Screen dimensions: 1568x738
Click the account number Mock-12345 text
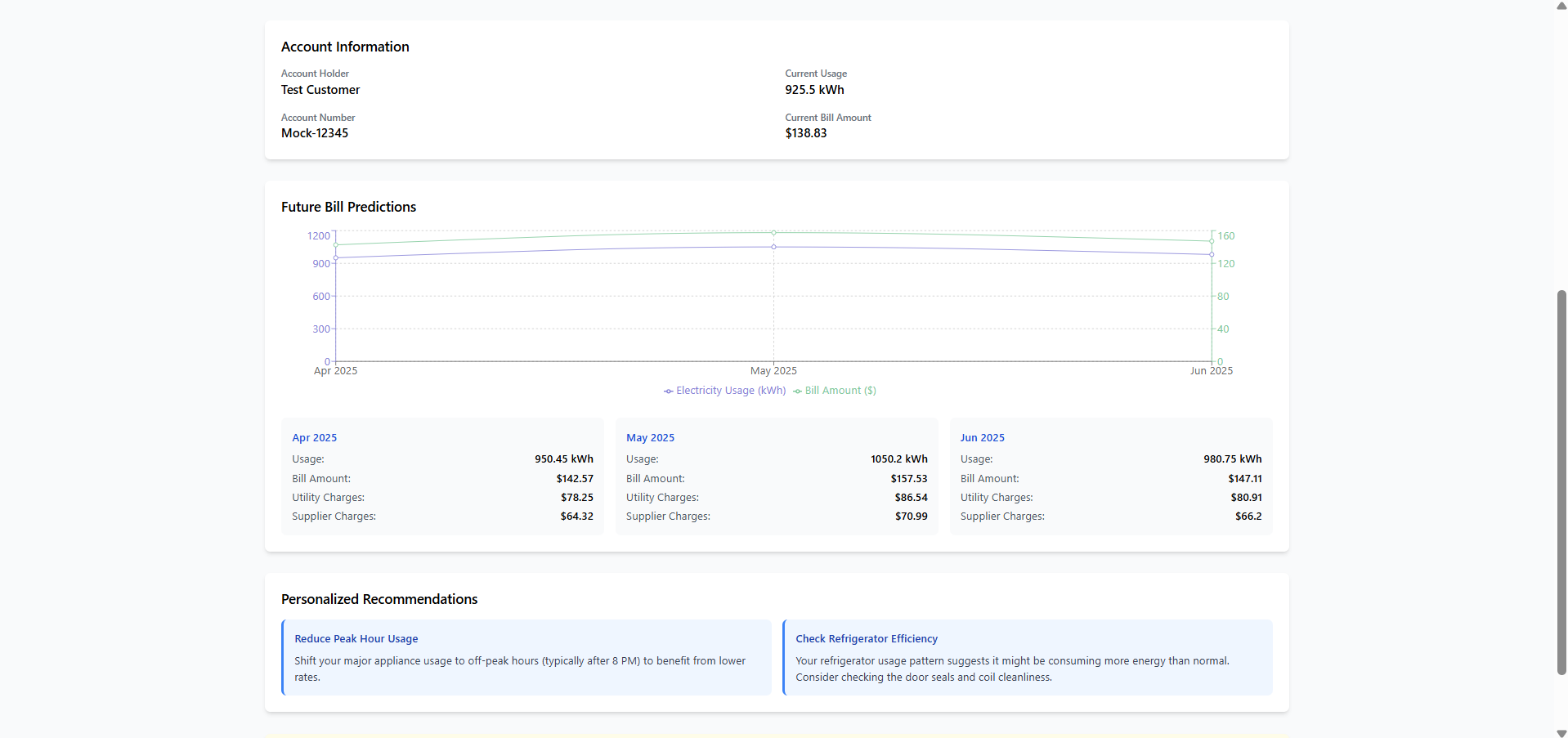tap(314, 132)
